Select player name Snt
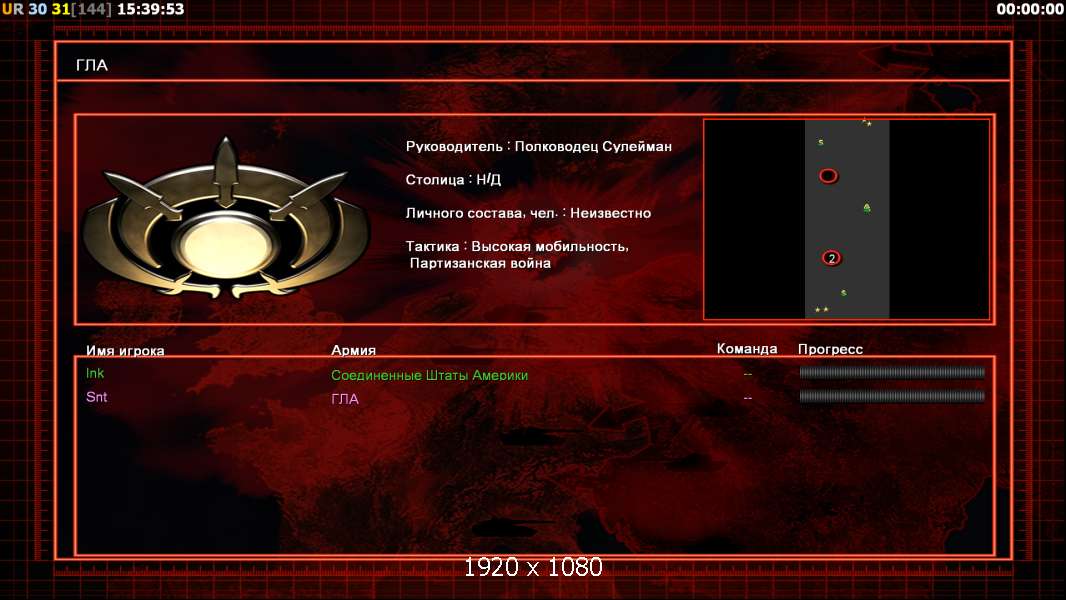This screenshot has height=600, width=1066. pos(96,397)
